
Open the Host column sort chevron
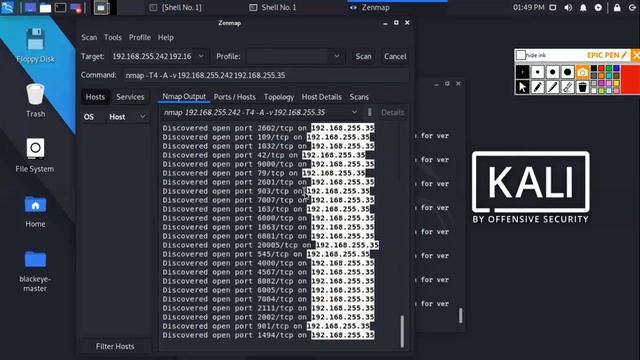(143, 117)
